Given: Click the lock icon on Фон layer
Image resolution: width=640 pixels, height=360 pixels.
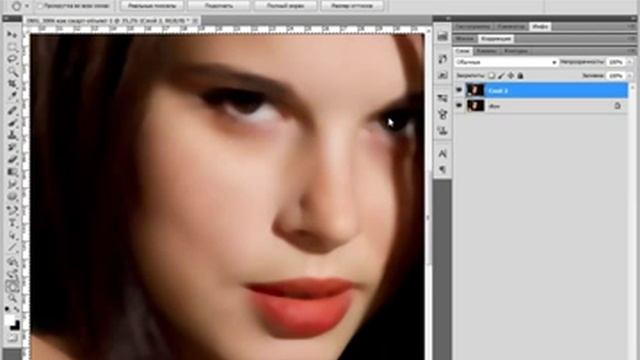Looking at the screenshot, I should point(618,106).
